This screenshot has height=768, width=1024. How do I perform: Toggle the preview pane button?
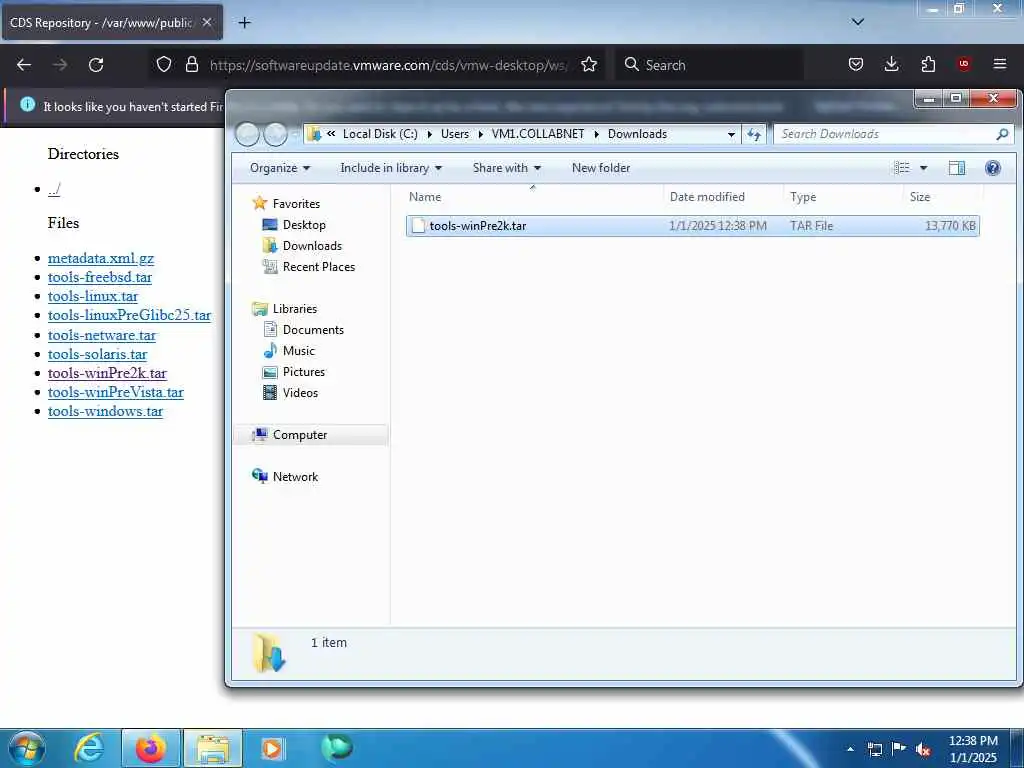point(957,168)
